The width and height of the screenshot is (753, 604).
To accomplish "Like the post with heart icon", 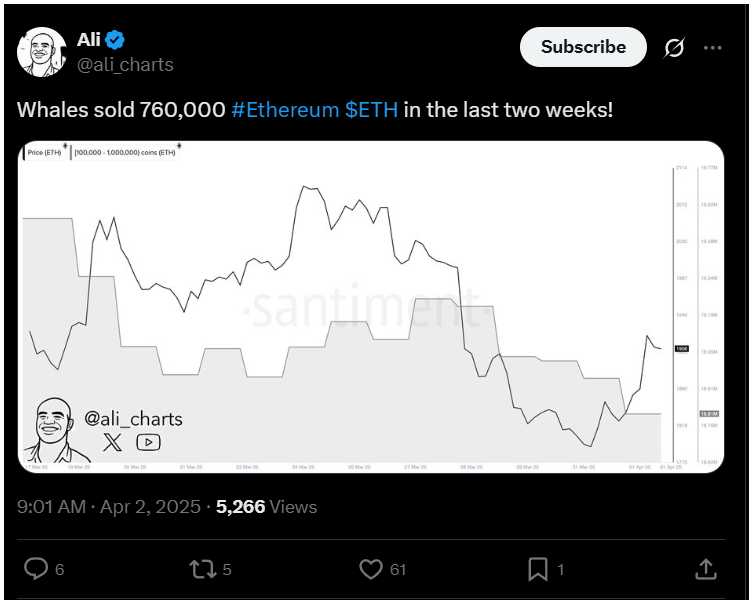I will pyautogui.click(x=371, y=569).
